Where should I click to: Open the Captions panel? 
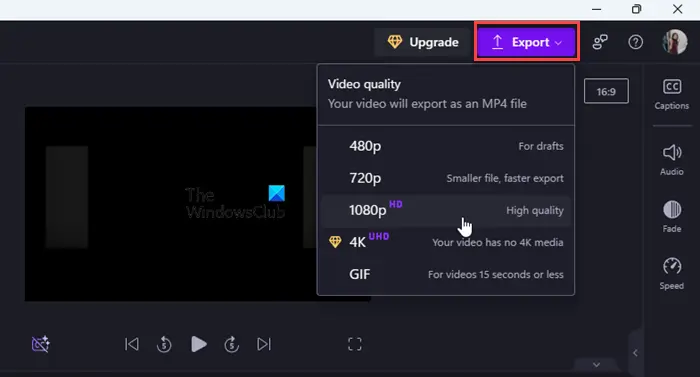point(671,94)
